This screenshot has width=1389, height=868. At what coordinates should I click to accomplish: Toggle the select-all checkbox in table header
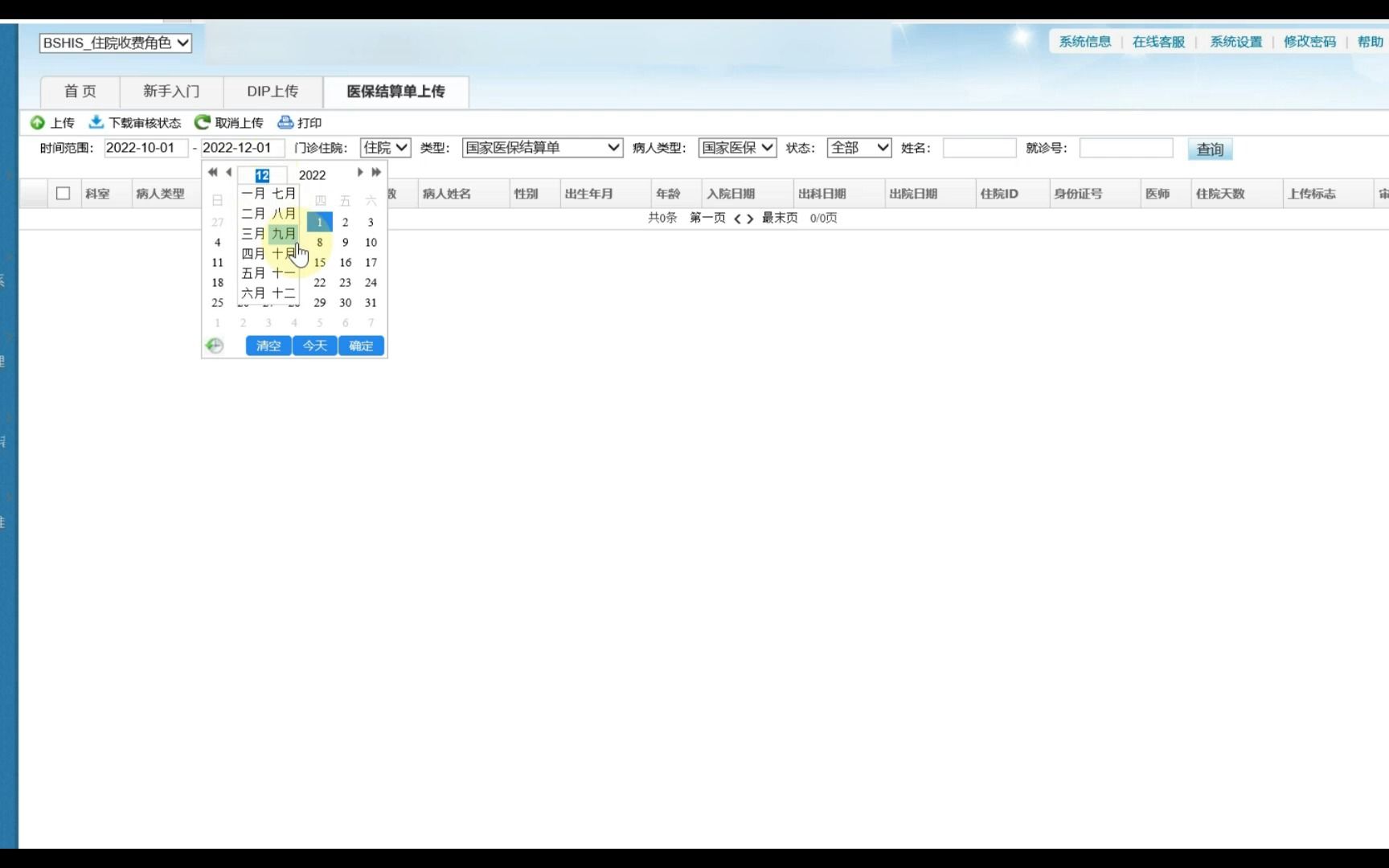pos(64,193)
